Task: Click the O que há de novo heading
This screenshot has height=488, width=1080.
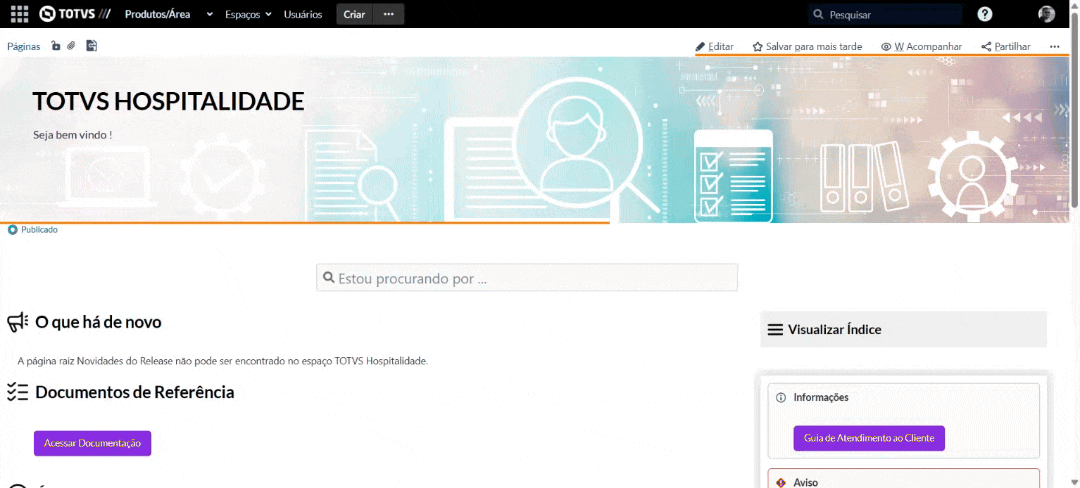Action: point(98,321)
